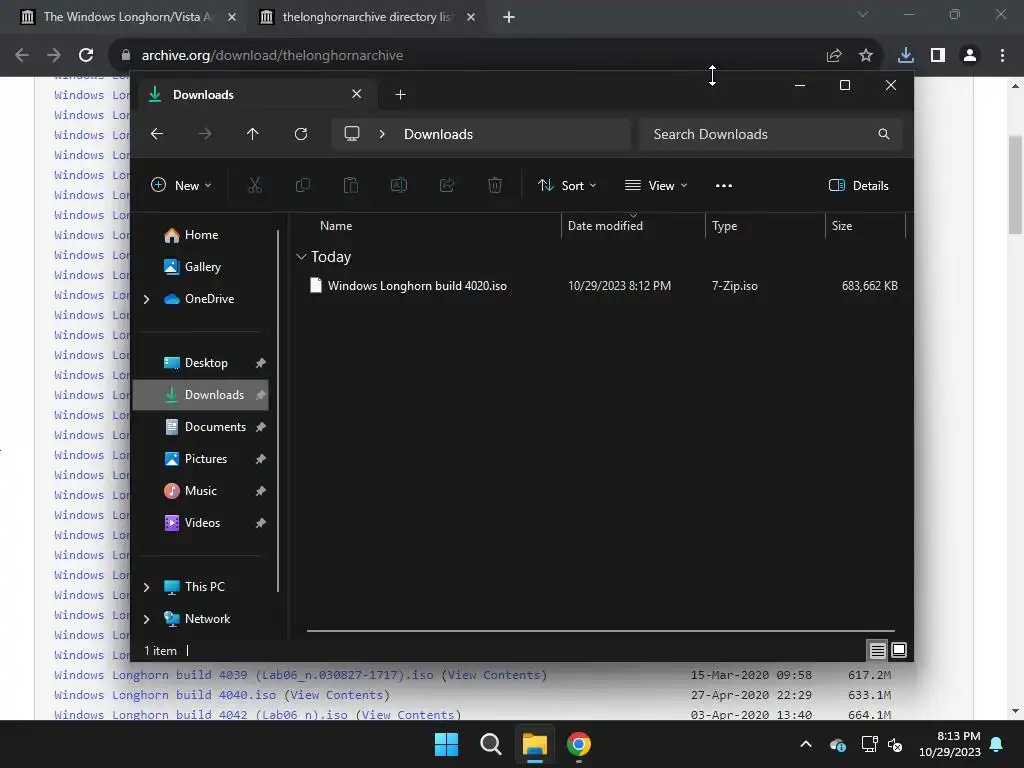Expand This PC in navigation pane
This screenshot has width=1024, height=768.
[146, 587]
